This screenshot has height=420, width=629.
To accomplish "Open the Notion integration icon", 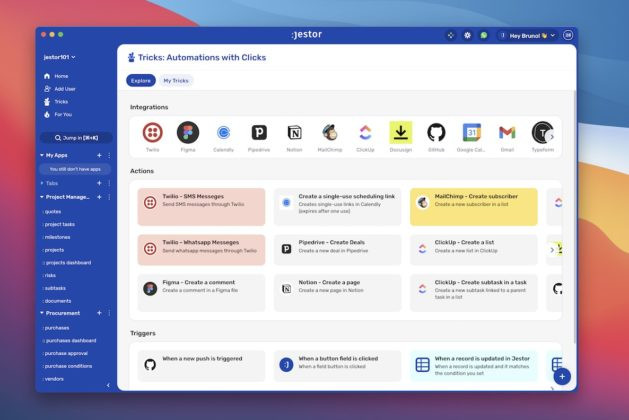I will 294,133.
